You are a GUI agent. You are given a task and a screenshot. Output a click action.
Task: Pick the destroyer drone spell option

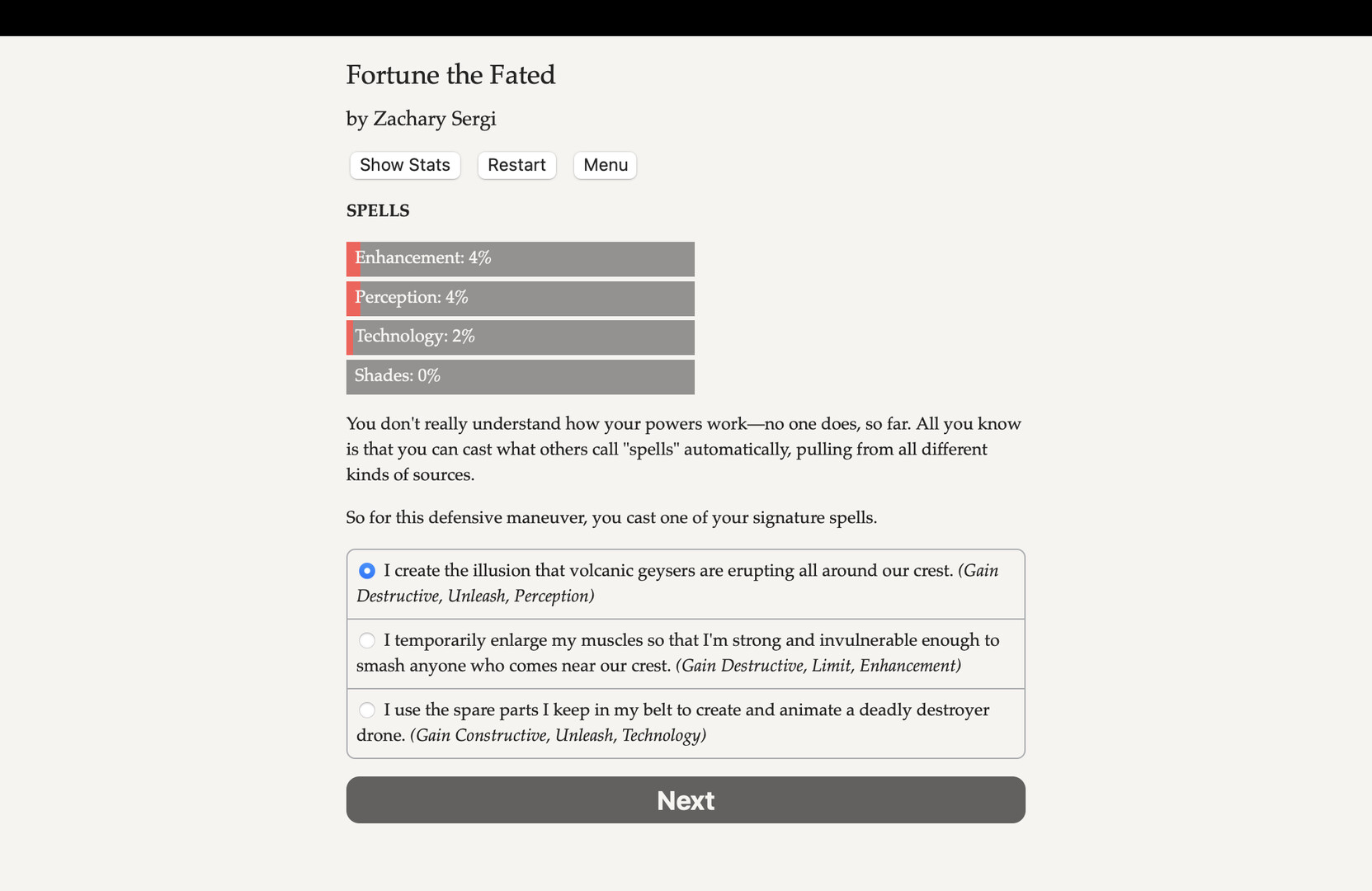tap(366, 709)
